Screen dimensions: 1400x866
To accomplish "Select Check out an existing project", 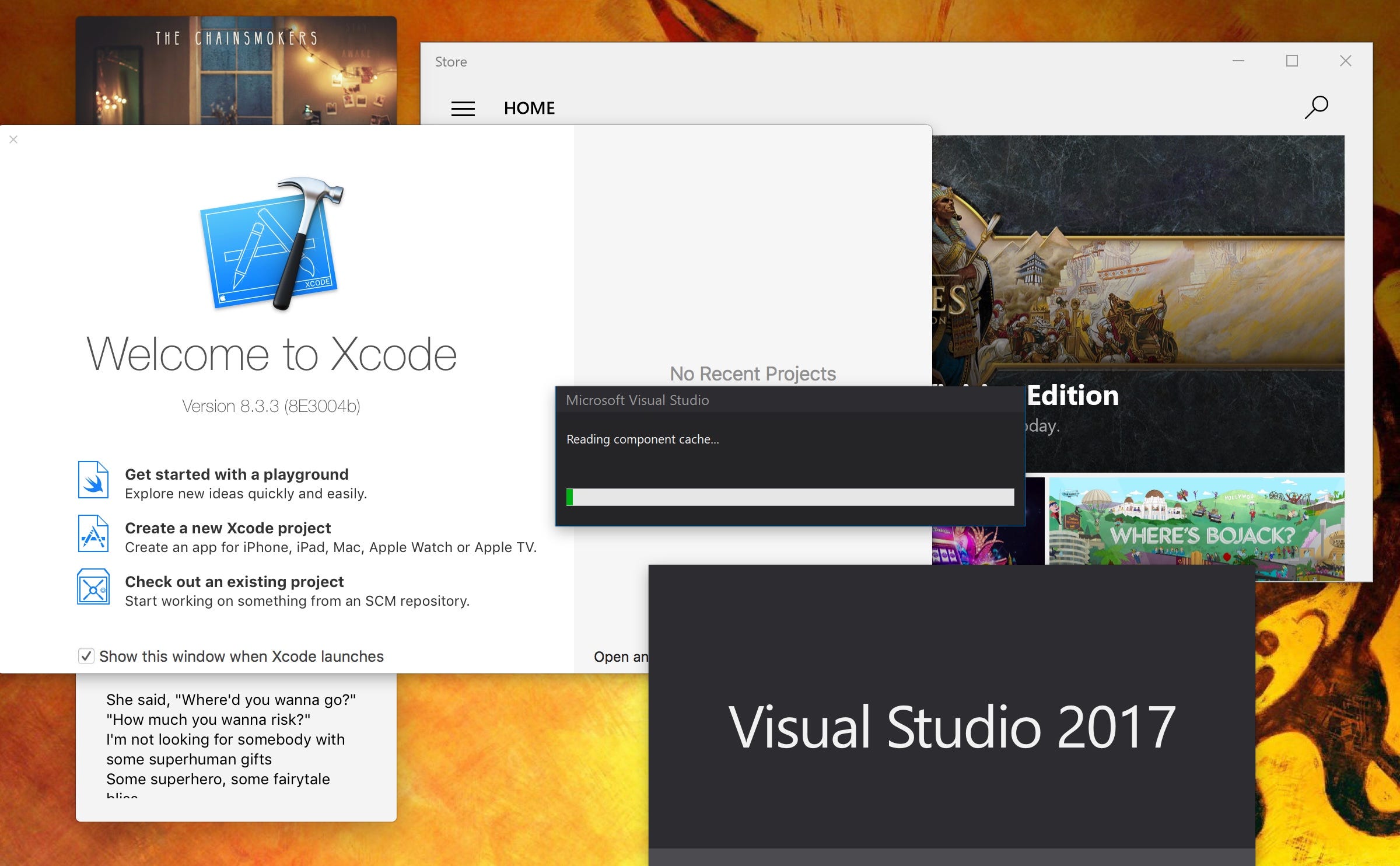I will tap(235, 582).
